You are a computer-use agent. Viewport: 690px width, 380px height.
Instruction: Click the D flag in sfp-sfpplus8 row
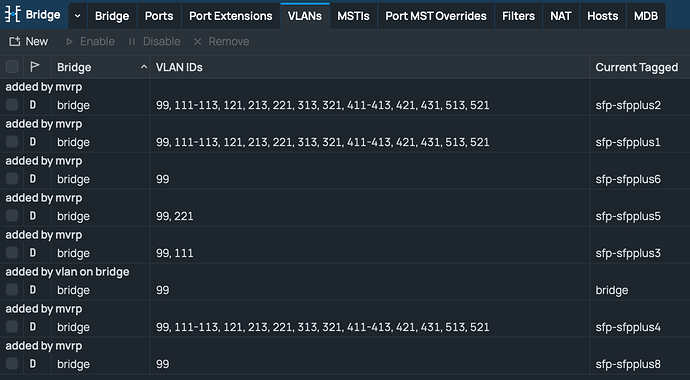pyautogui.click(x=33, y=364)
